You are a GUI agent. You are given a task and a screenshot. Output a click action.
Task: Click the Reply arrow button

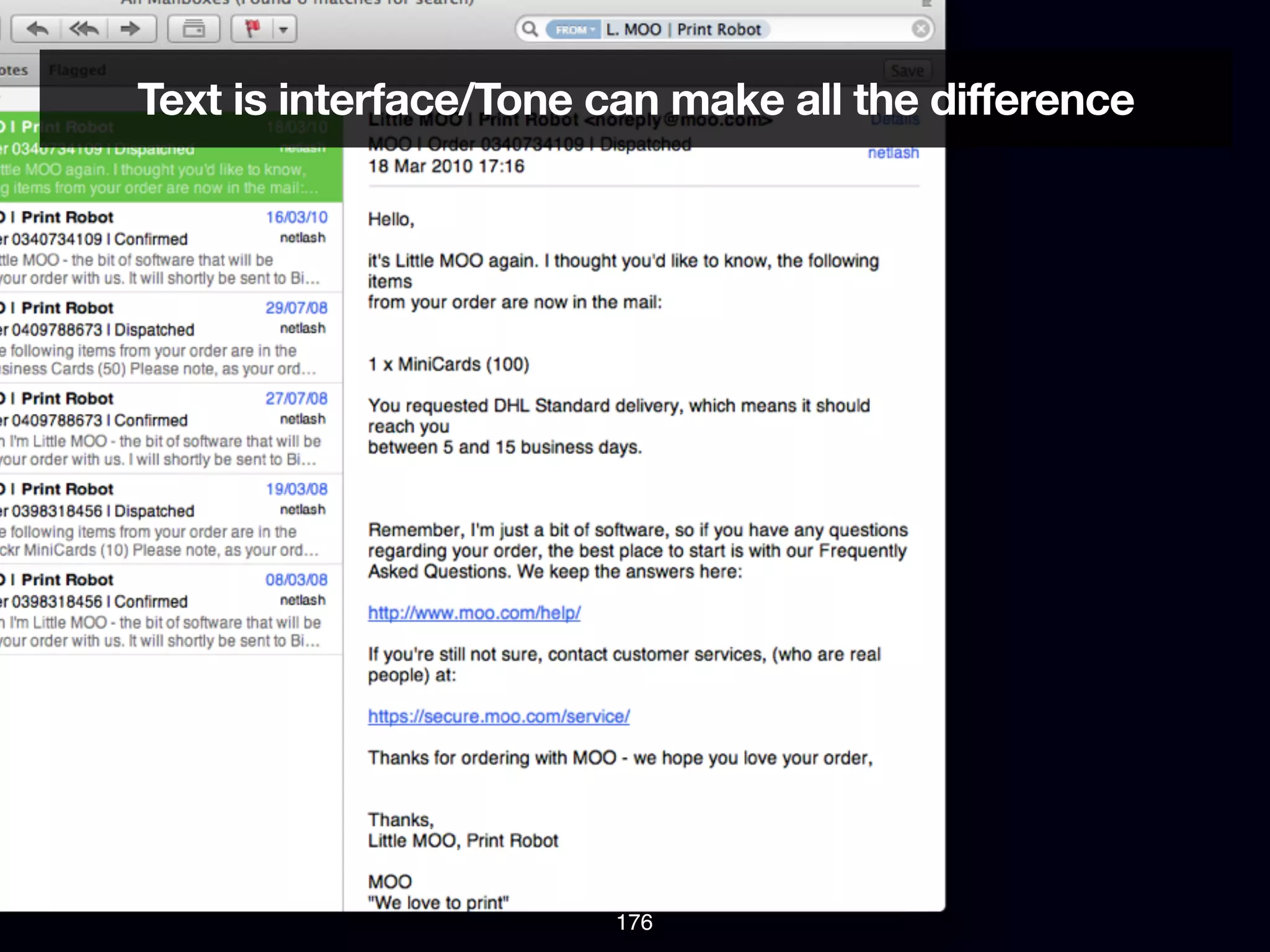pyautogui.click(x=37, y=29)
